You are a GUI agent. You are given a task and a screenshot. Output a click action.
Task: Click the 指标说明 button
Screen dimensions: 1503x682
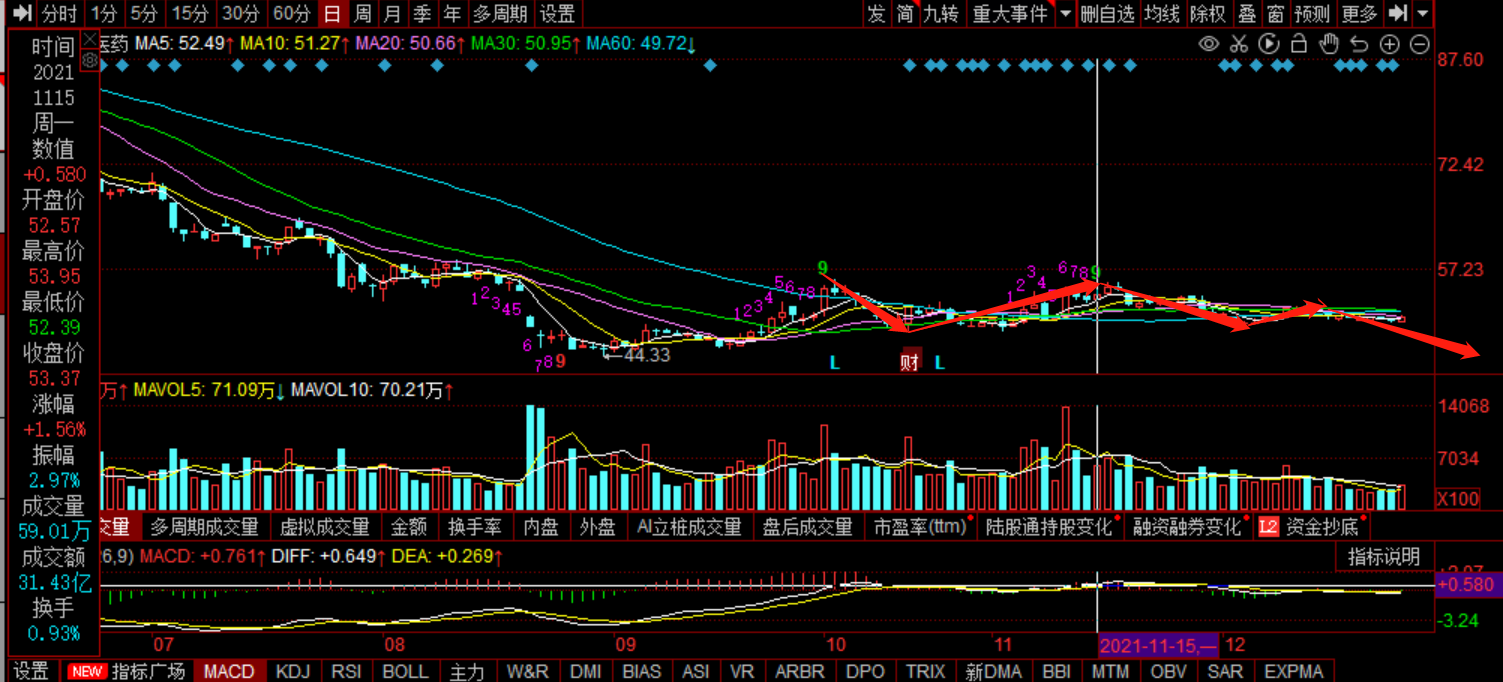1384,557
